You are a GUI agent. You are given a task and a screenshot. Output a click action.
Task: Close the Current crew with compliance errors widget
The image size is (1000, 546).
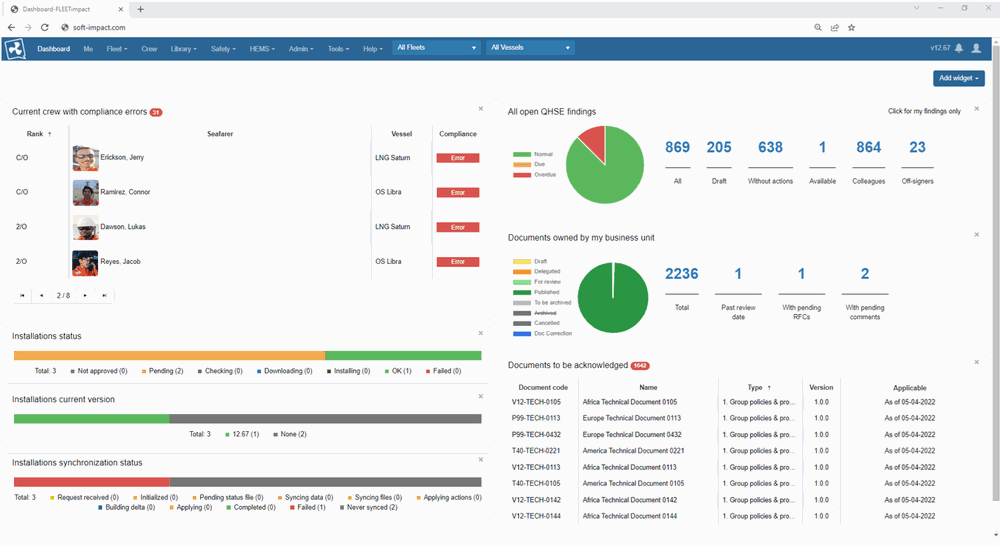click(481, 108)
